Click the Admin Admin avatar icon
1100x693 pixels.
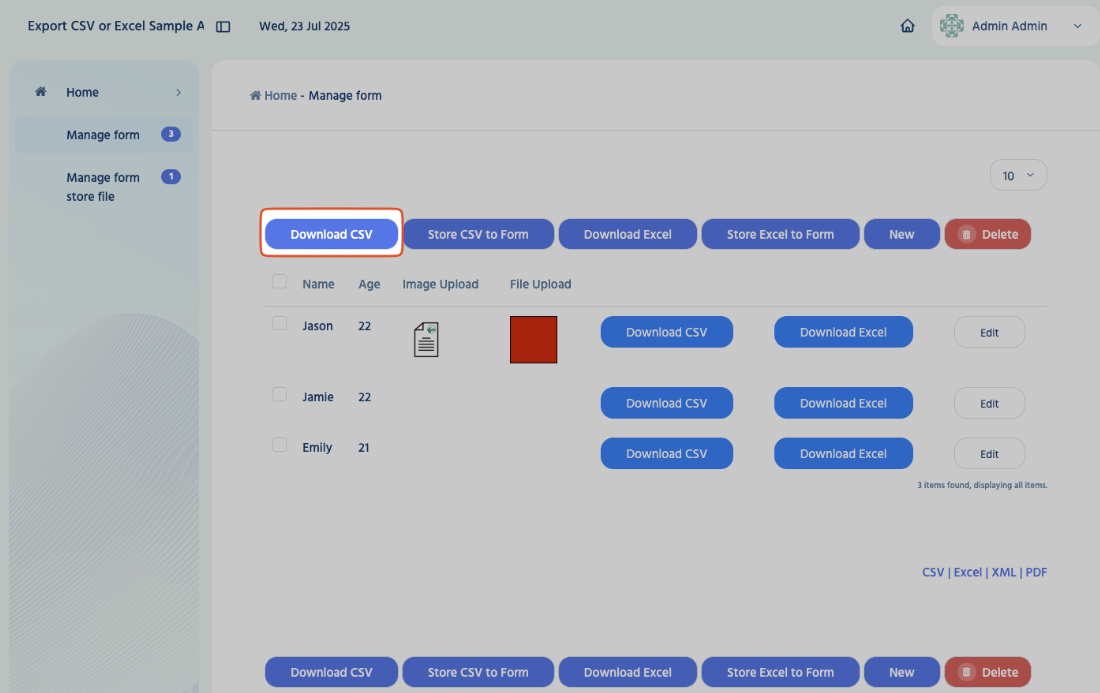[952, 26]
